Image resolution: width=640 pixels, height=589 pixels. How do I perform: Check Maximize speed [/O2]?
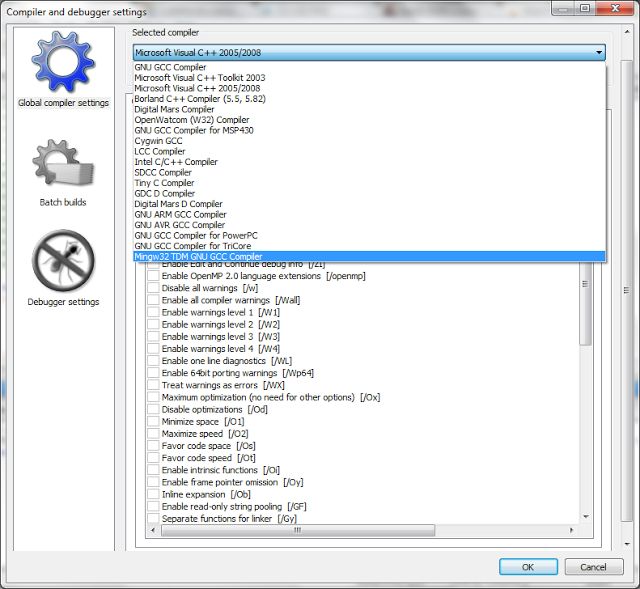tap(153, 433)
